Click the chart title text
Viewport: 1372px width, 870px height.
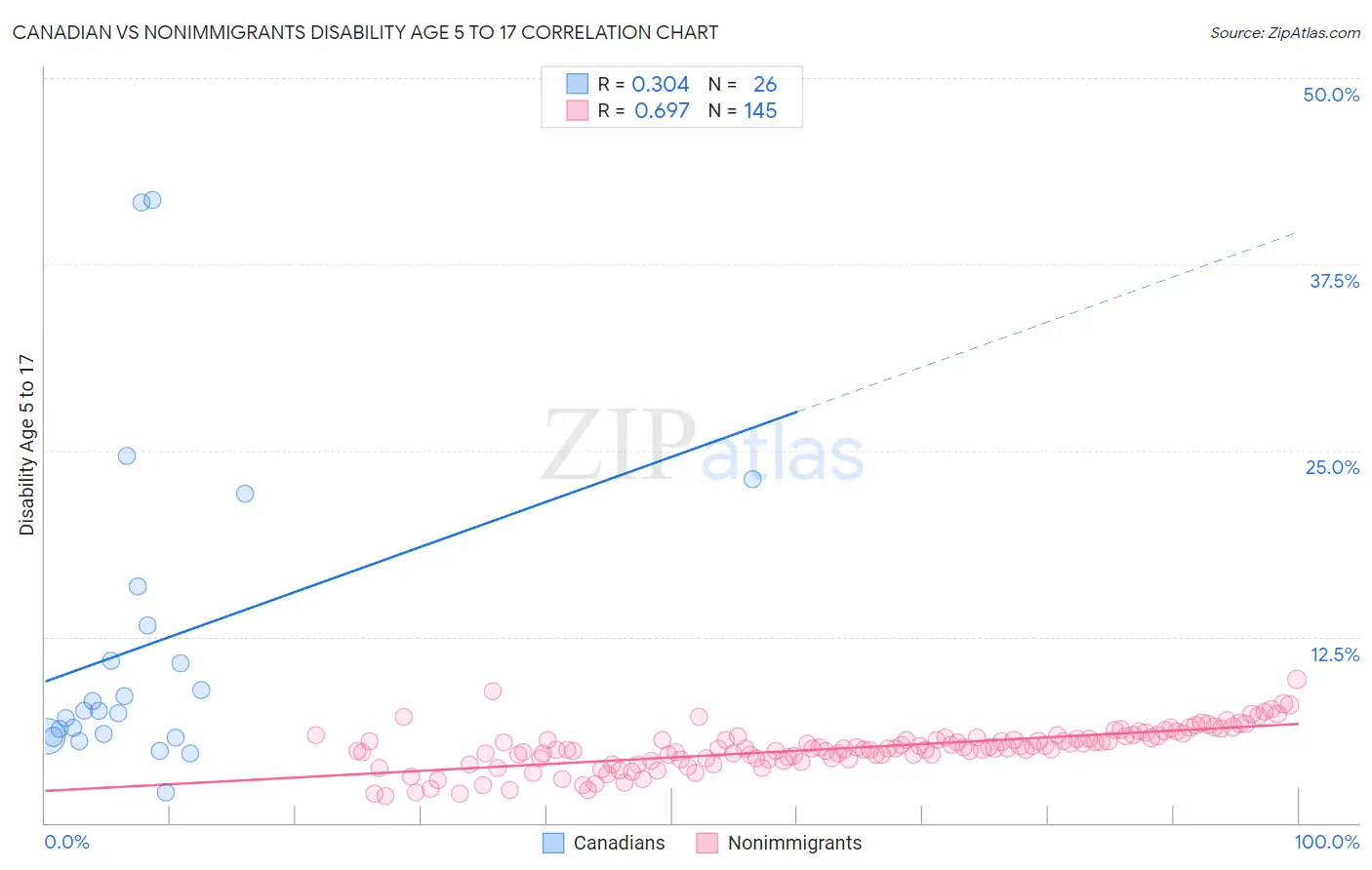pyautogui.click(x=365, y=32)
